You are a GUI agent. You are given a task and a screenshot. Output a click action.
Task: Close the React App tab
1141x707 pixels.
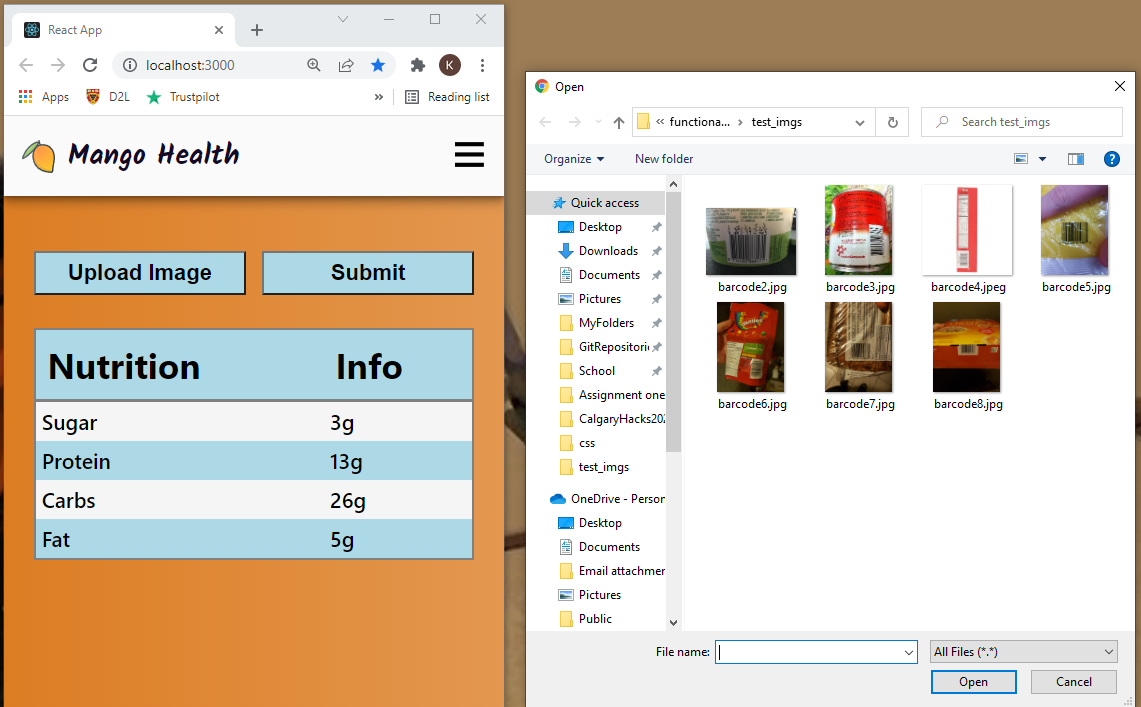point(219,30)
